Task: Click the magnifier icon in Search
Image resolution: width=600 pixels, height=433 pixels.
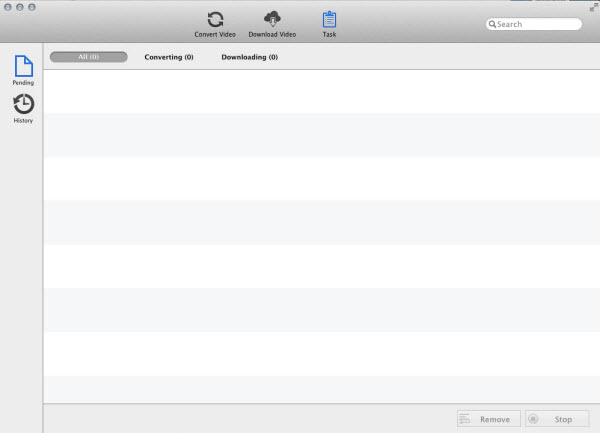Action: click(x=492, y=24)
